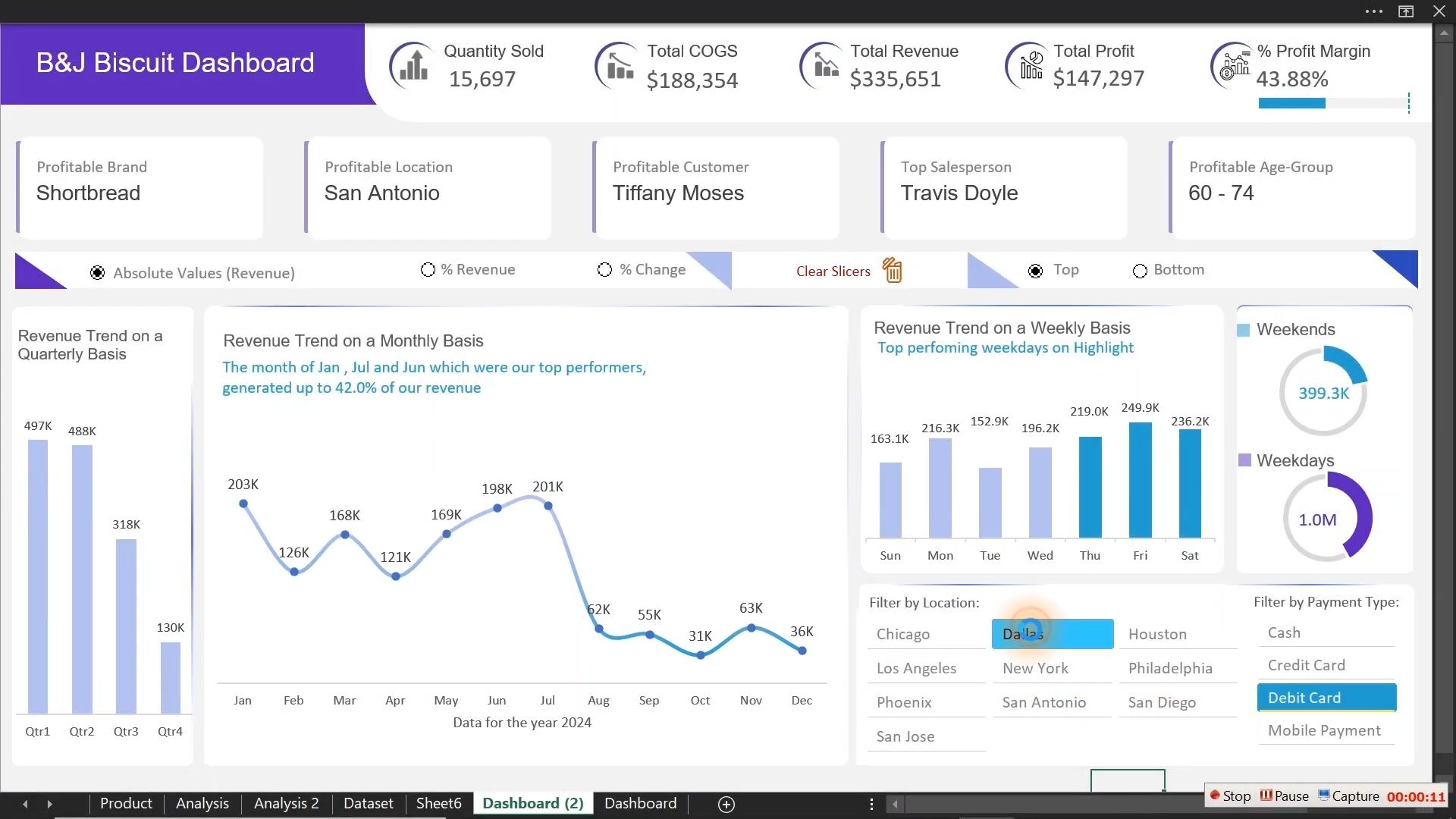Click the Qtr4 bar 130K
The height and width of the screenshot is (819, 1456).
171,678
